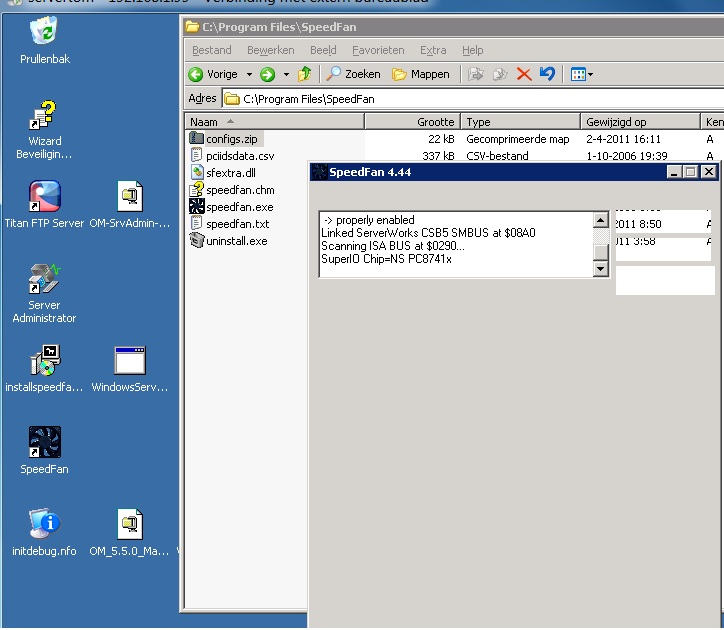Open the Bewerken menu
Viewport: 724px width, 630px height.
(271, 50)
